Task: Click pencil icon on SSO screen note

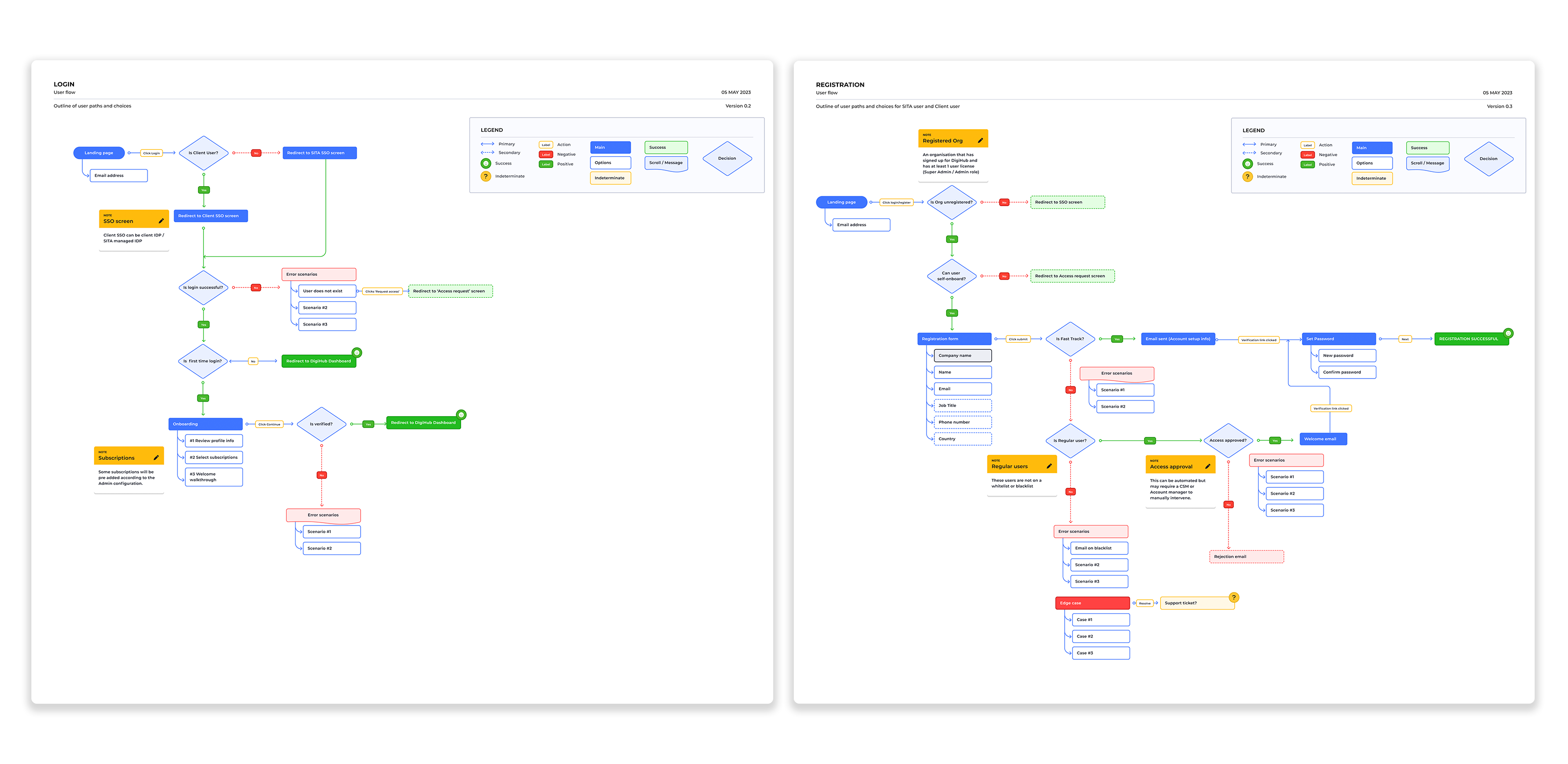Action: pos(161,221)
